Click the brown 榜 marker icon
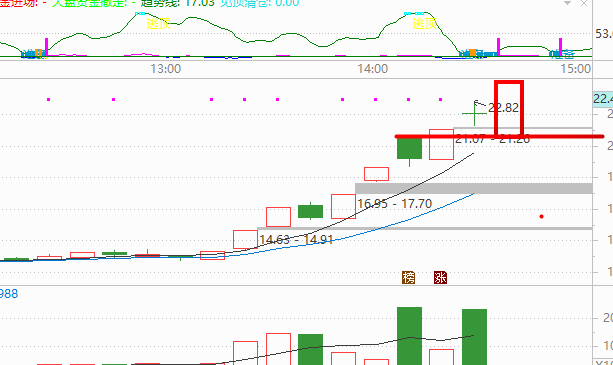The image size is (613, 365). coord(409,277)
